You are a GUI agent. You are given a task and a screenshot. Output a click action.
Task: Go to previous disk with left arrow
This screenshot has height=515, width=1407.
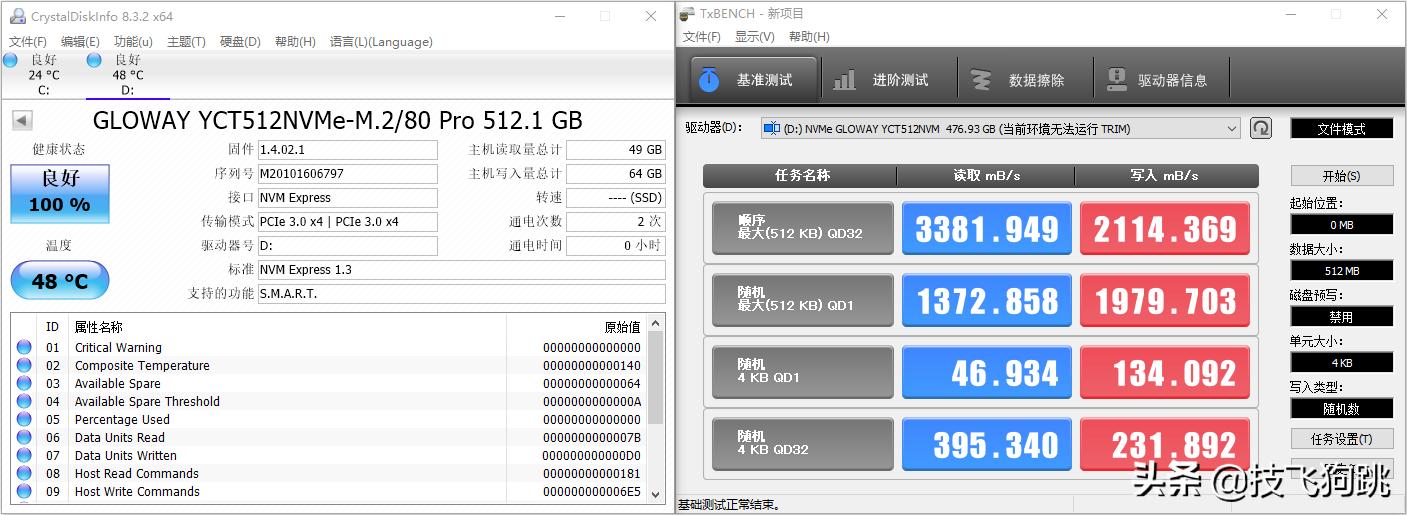point(22,121)
